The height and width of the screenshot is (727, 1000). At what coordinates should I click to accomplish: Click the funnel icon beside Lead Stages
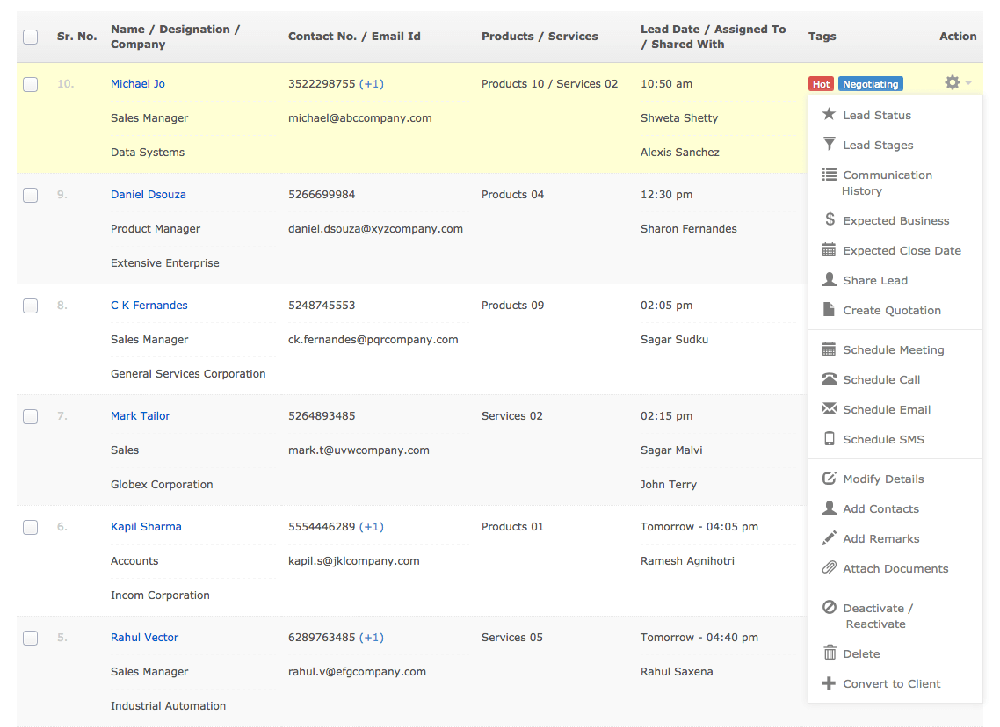(x=828, y=144)
